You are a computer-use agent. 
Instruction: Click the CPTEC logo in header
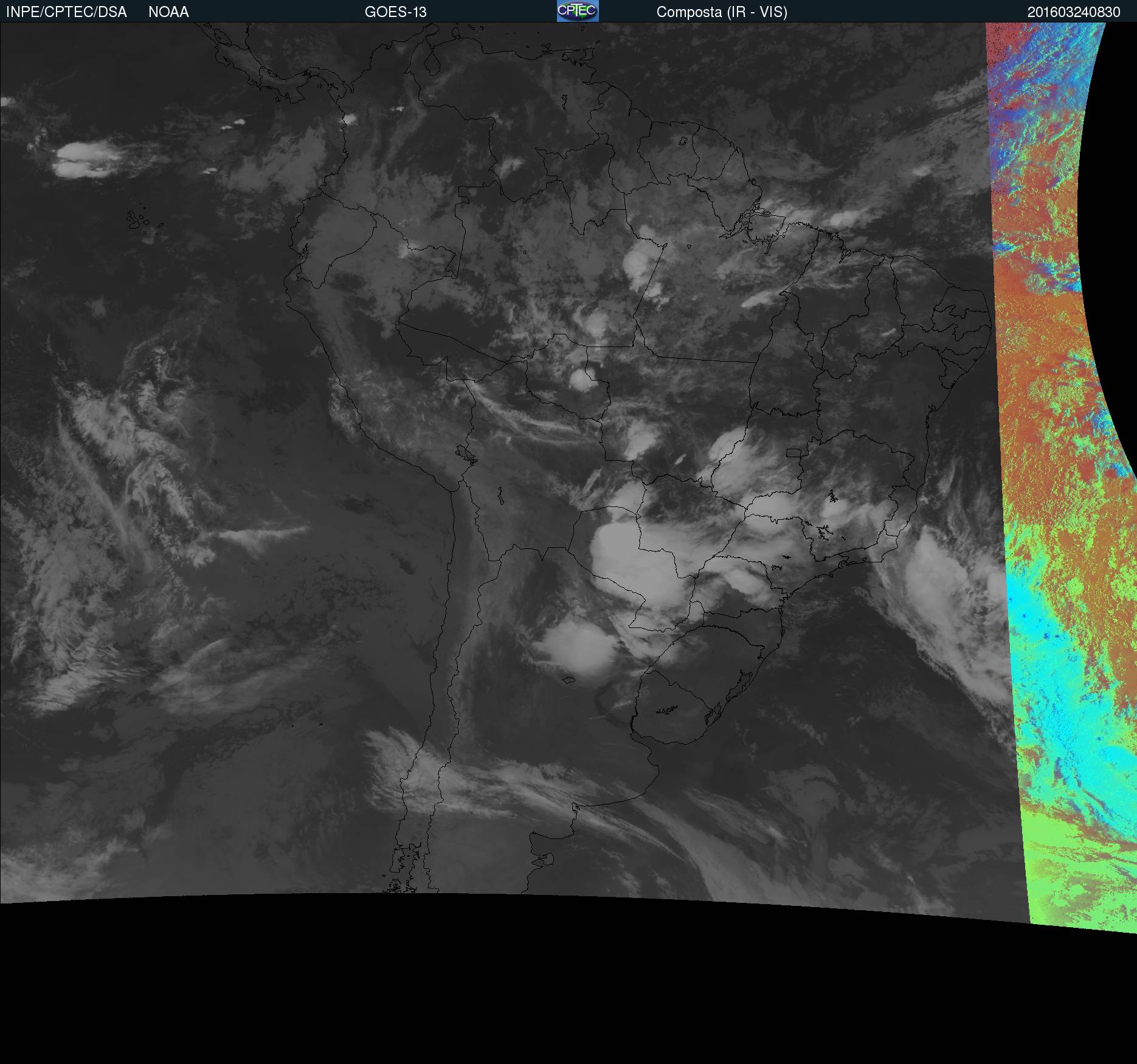(578, 11)
